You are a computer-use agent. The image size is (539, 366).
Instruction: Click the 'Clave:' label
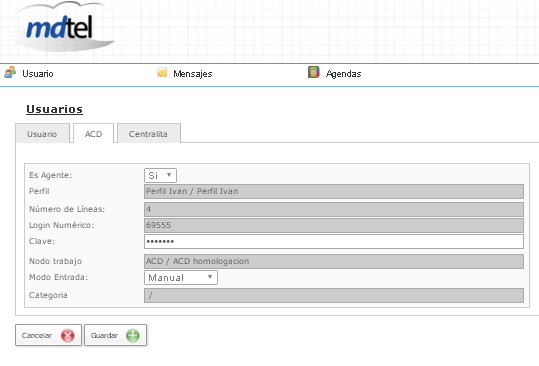[42, 241]
